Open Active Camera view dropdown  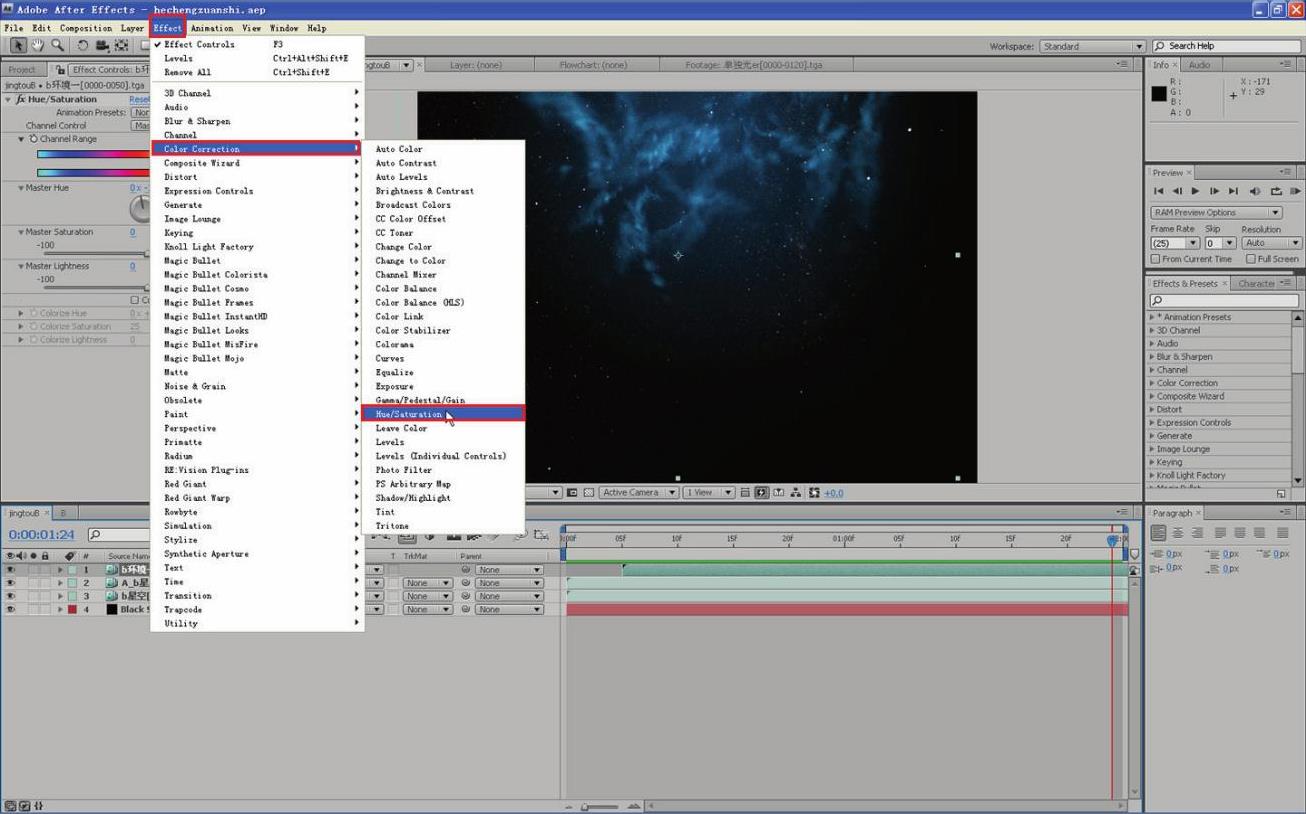[639, 493]
